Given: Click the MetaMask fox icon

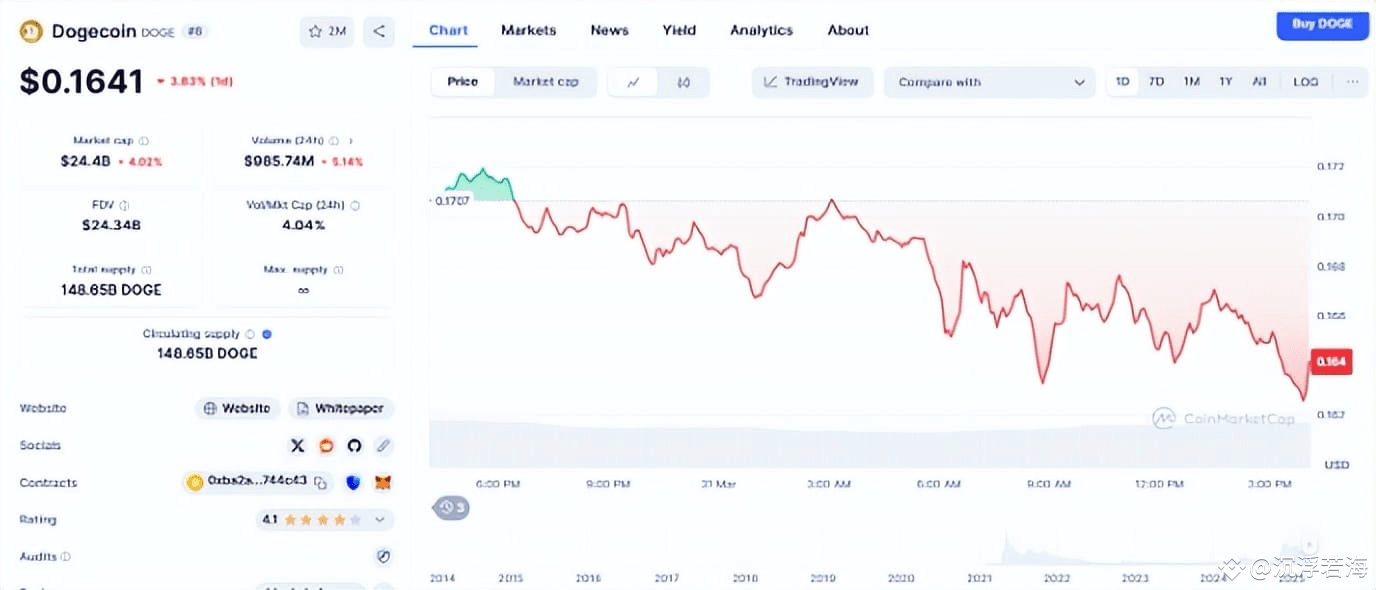Looking at the screenshot, I should coord(382,483).
